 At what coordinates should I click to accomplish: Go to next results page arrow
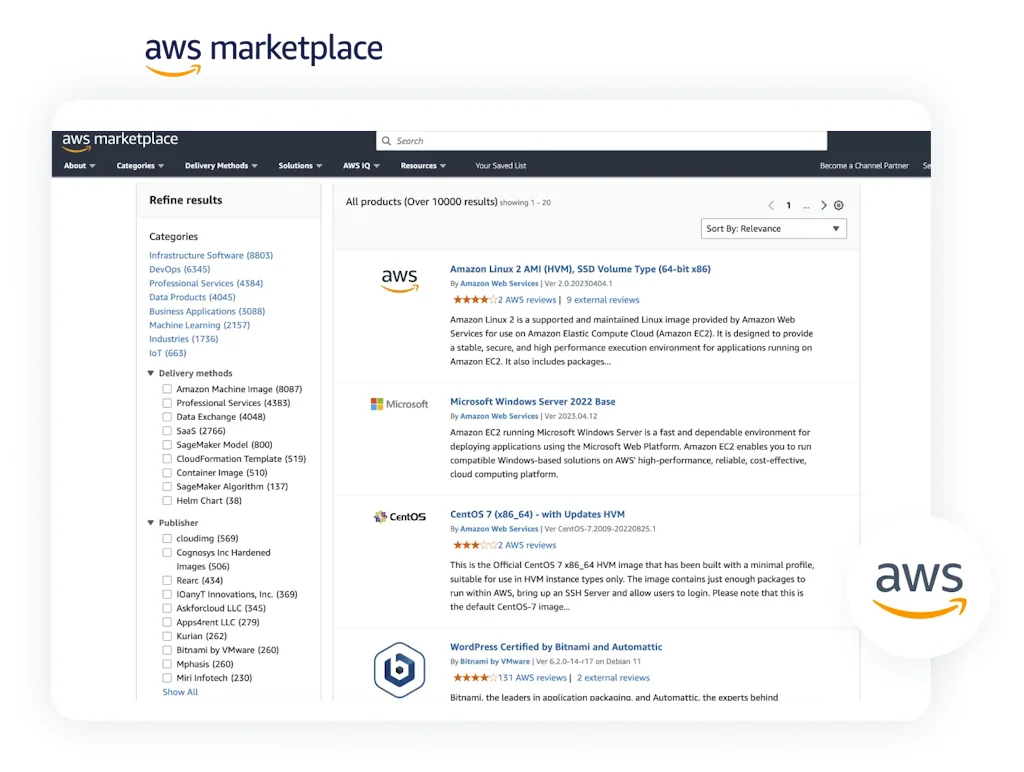pyautogui.click(x=824, y=205)
